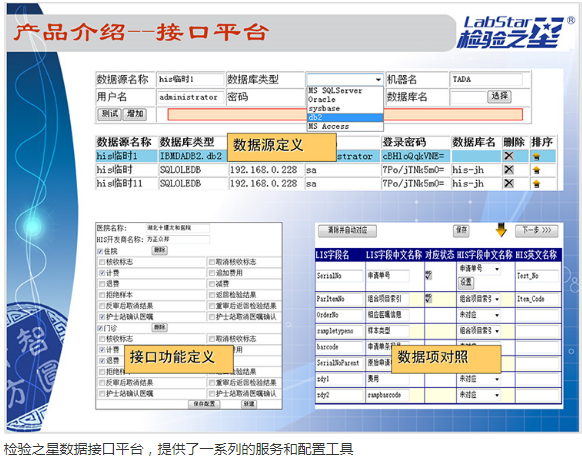
Task: Choose Oracle from database type list
Action: pyautogui.click(x=345, y=99)
